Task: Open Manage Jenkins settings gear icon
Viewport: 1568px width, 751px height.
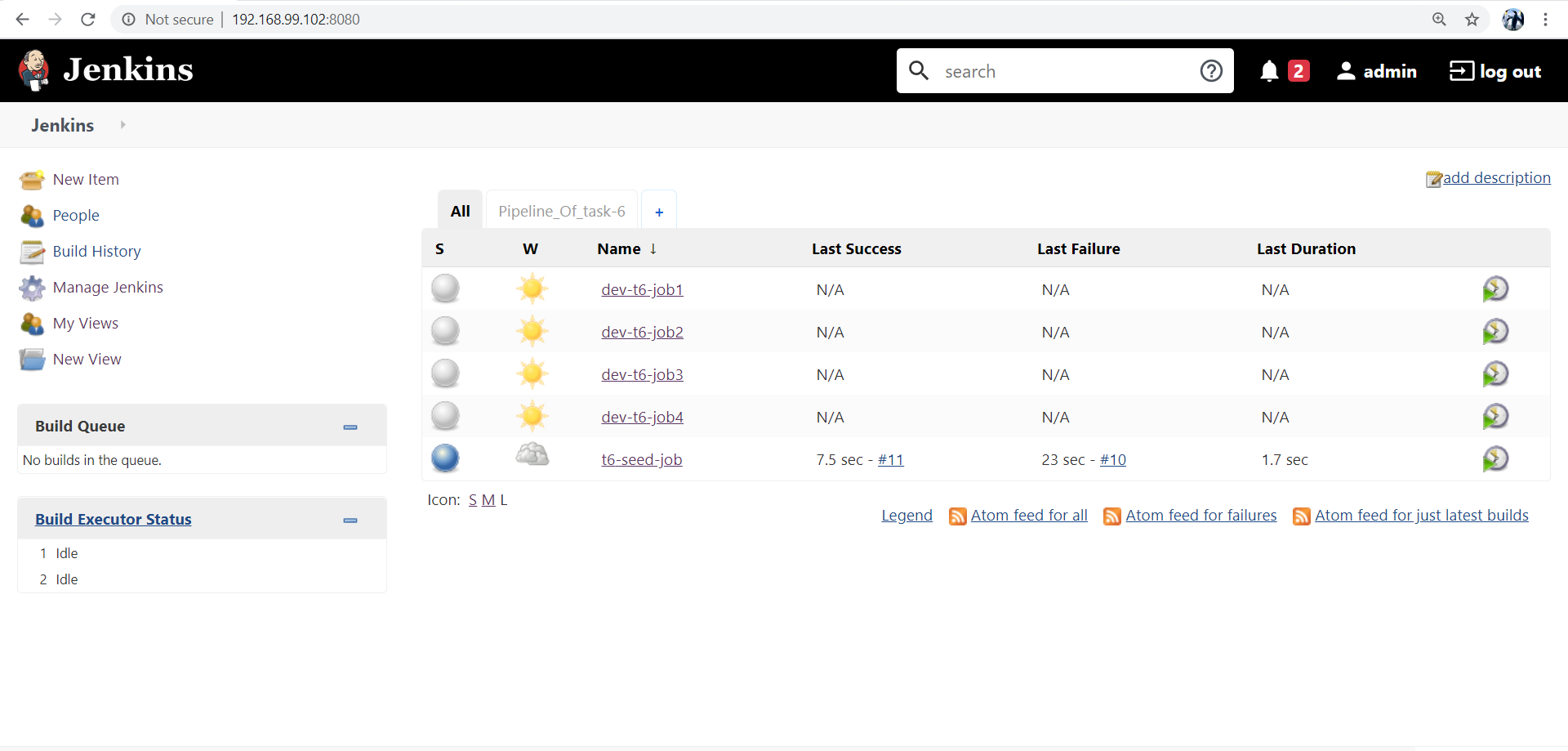Action: 31,288
